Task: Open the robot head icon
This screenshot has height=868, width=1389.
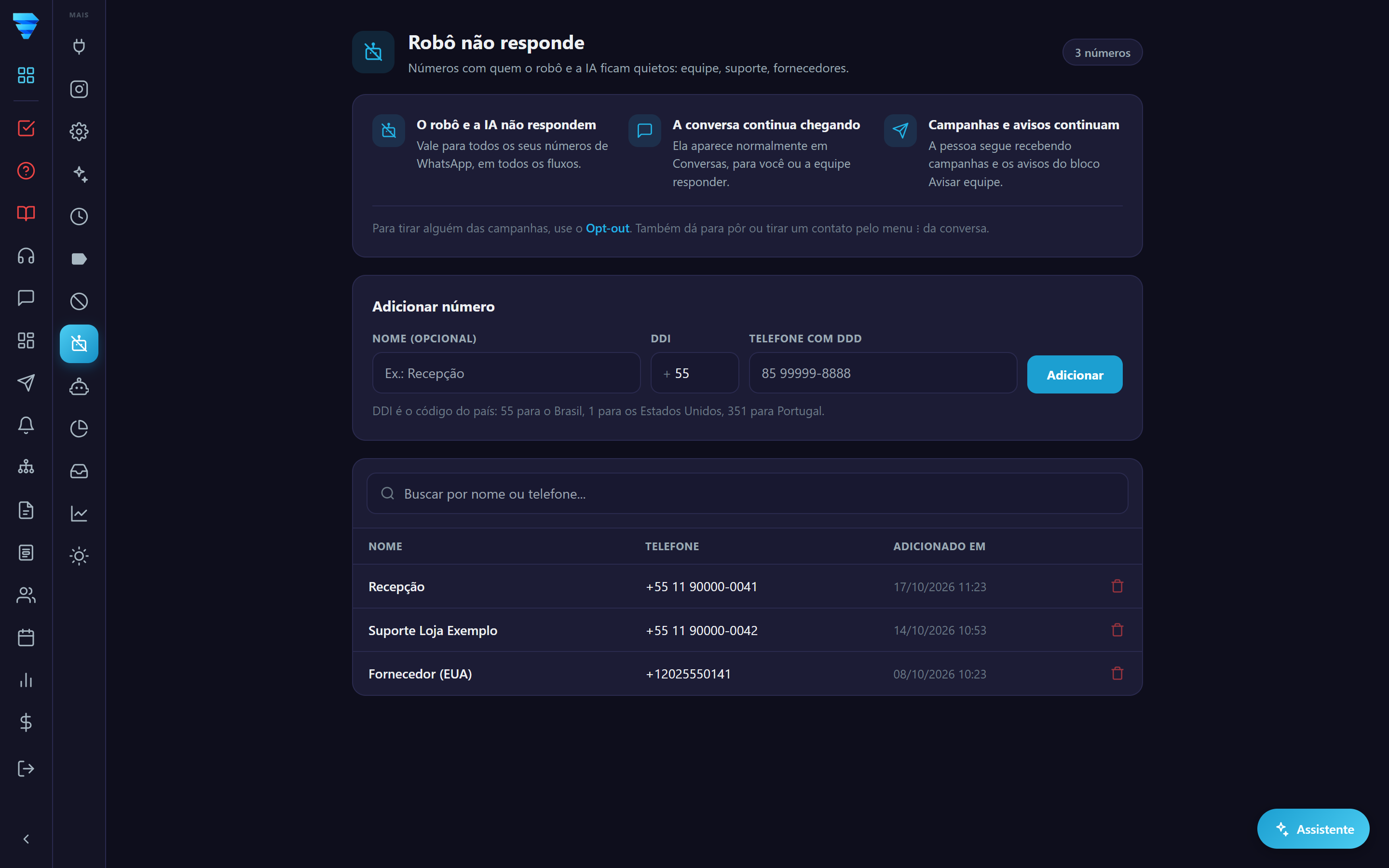Action: (x=79, y=386)
